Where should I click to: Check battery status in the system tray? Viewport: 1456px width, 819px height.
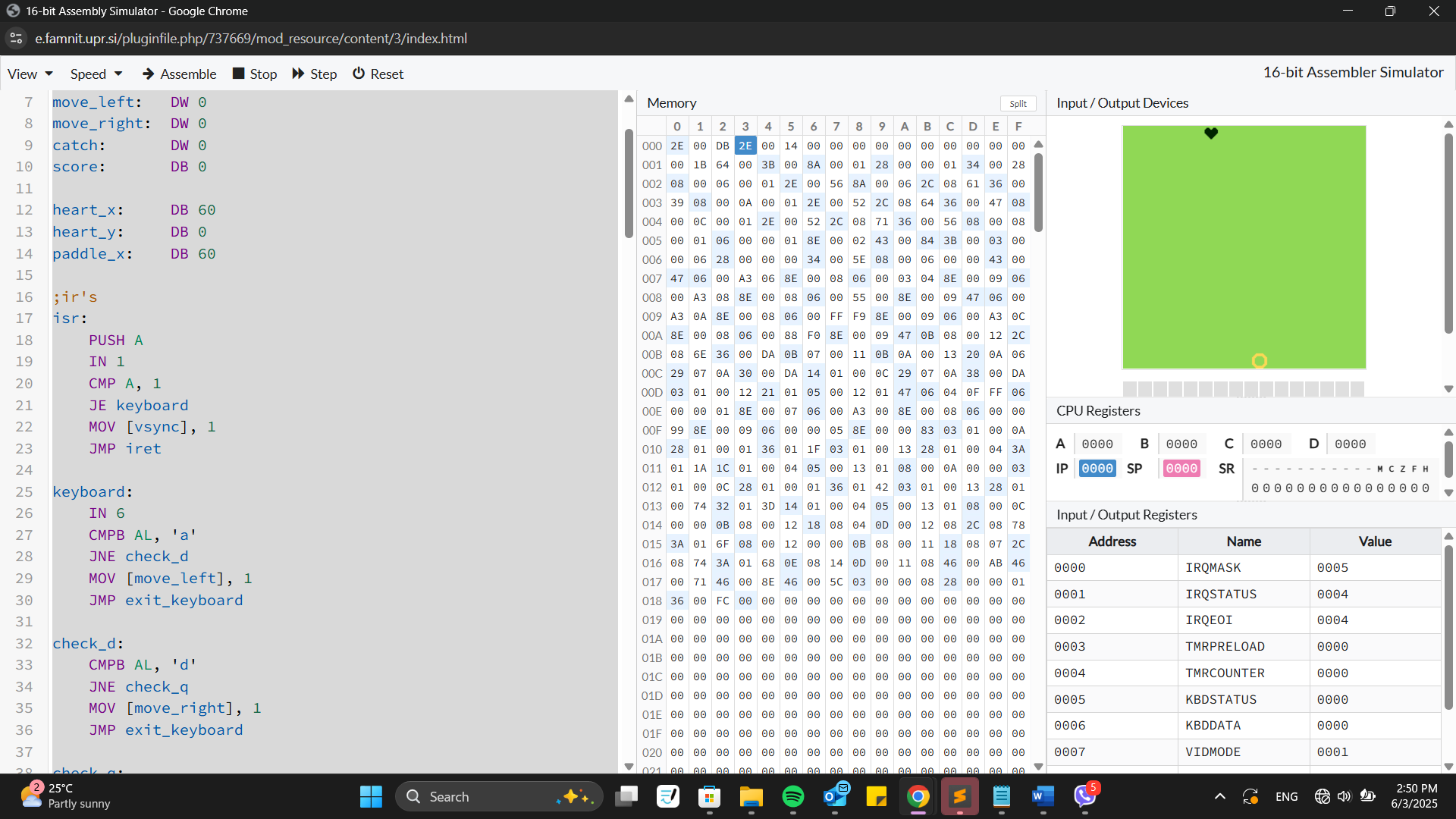coord(1368,796)
